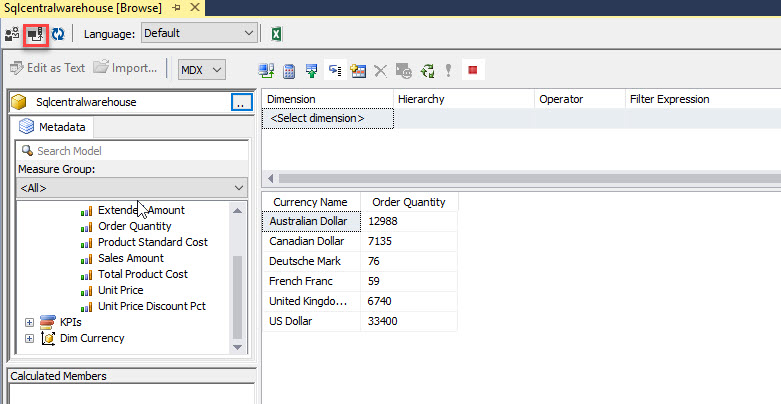Click the pin icon on the Browse tab
781x404 pixels.
point(176,8)
